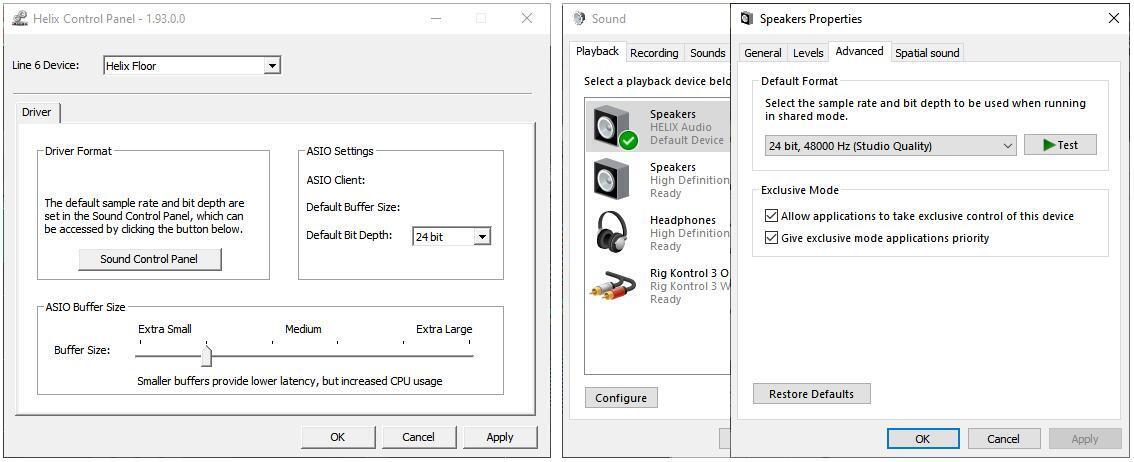Open the Levels tab
1134x462 pixels.
(x=808, y=53)
